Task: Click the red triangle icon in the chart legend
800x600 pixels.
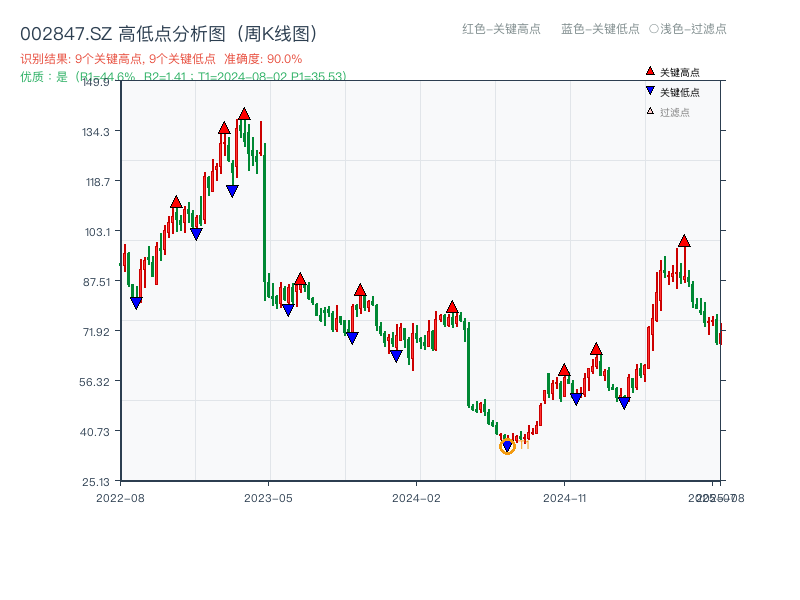Action: [x=650, y=71]
